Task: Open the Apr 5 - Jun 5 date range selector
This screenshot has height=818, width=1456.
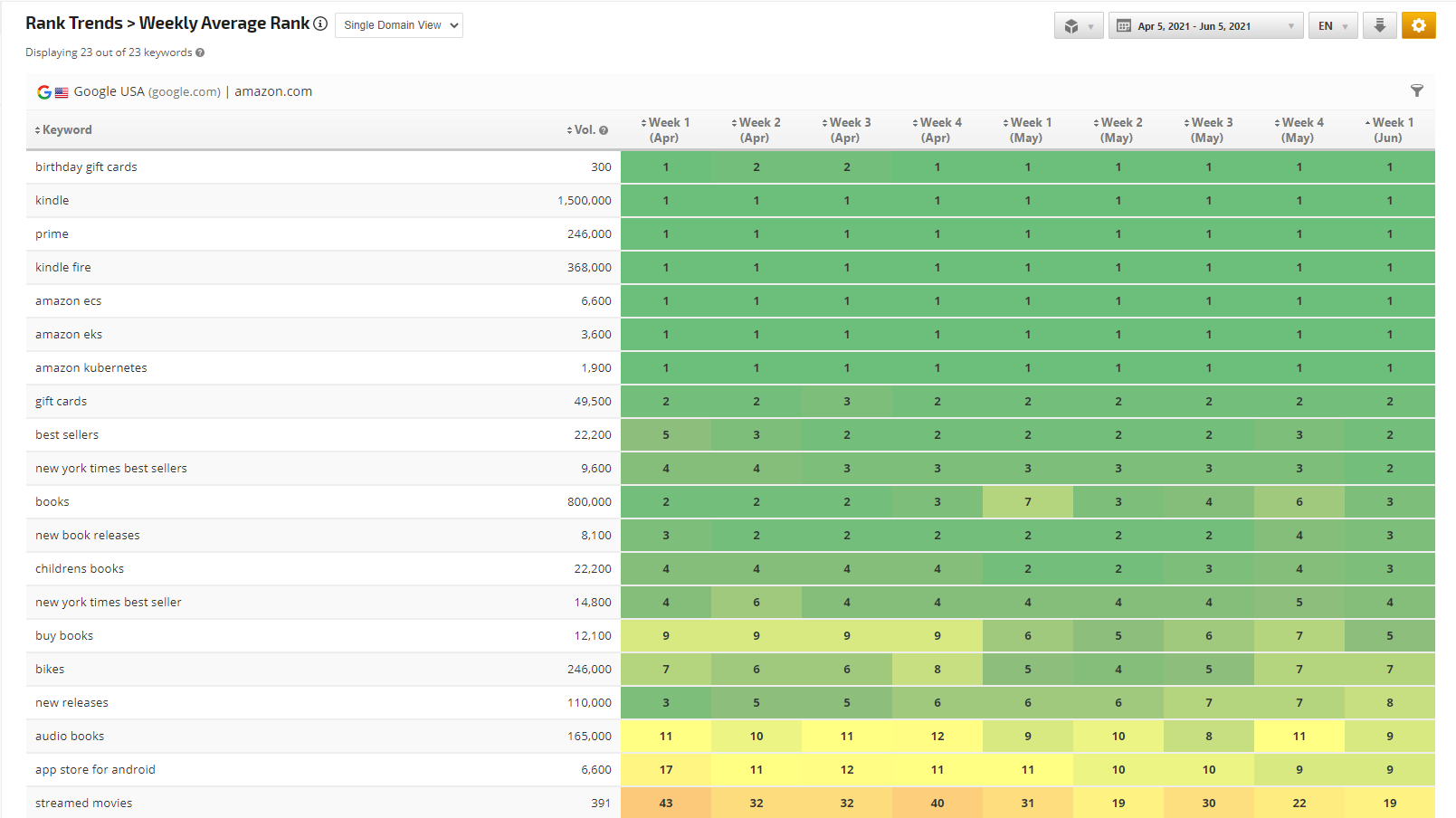Action: (1204, 26)
